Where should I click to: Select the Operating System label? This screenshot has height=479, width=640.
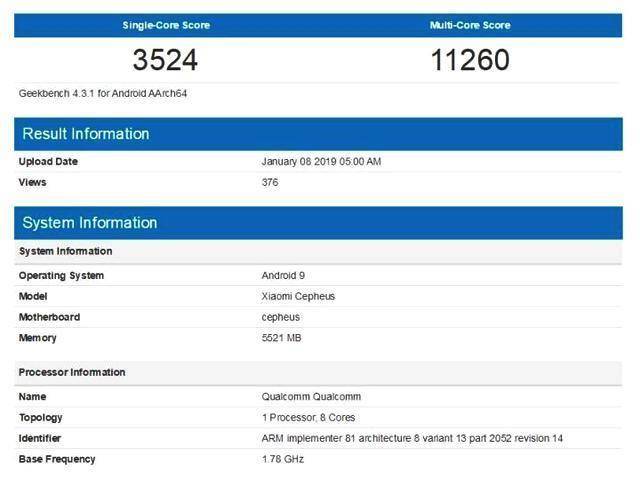coord(61,276)
